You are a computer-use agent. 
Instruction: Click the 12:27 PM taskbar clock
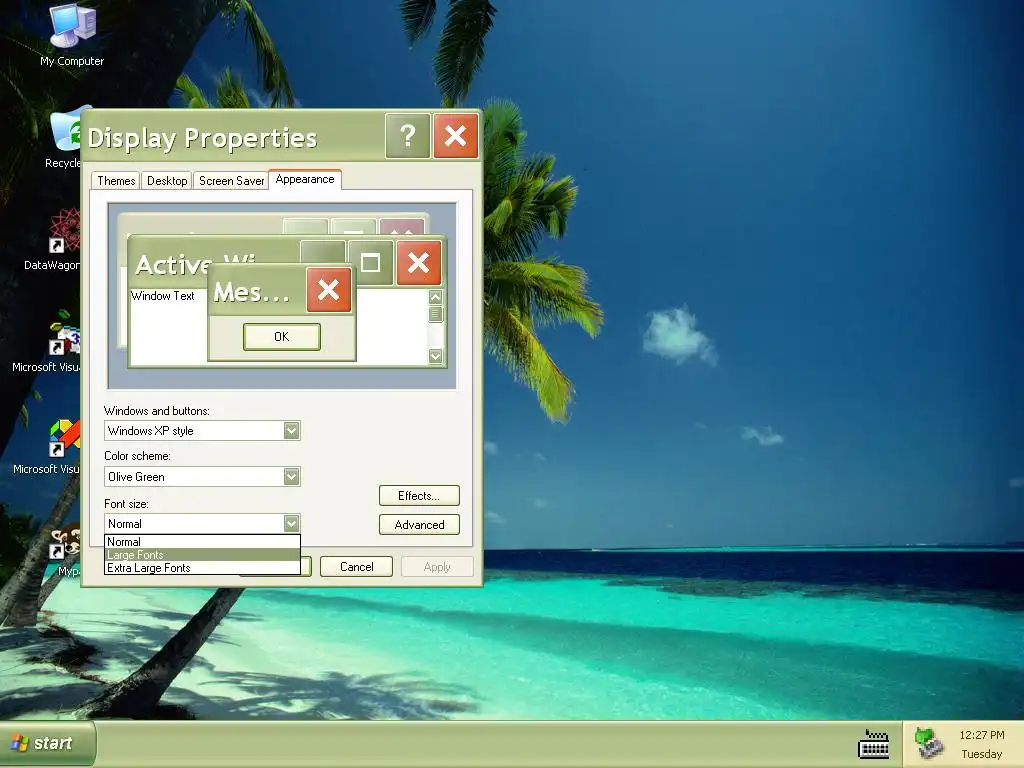[982, 735]
